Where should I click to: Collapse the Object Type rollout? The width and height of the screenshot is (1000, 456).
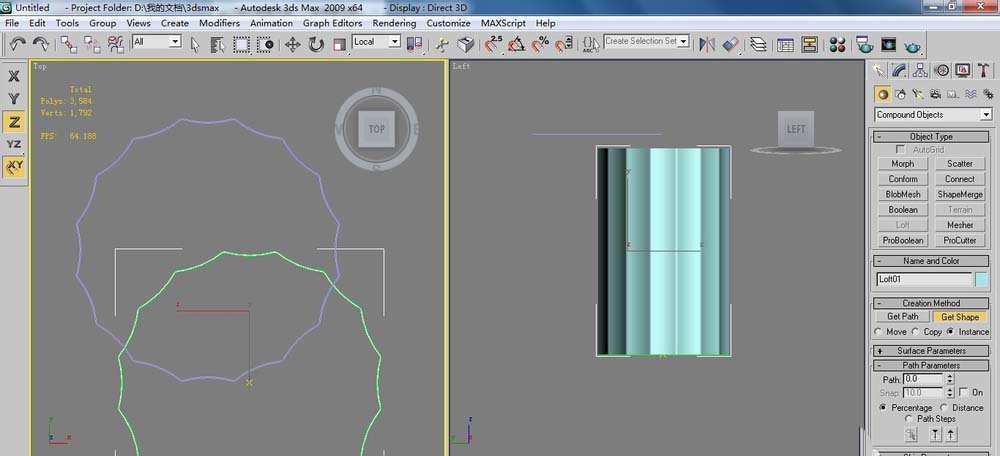(x=931, y=136)
